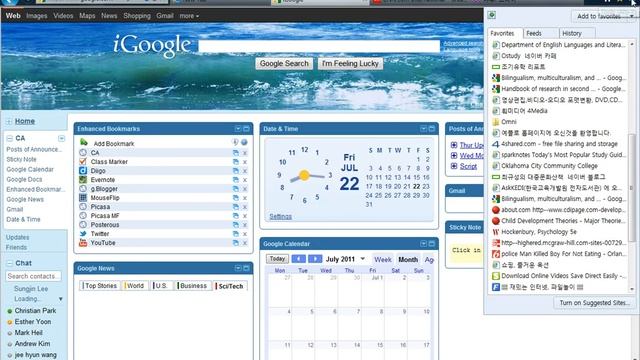The height and width of the screenshot is (360, 640).
Task: Open the CA tab options dropdown
Action: (61, 138)
